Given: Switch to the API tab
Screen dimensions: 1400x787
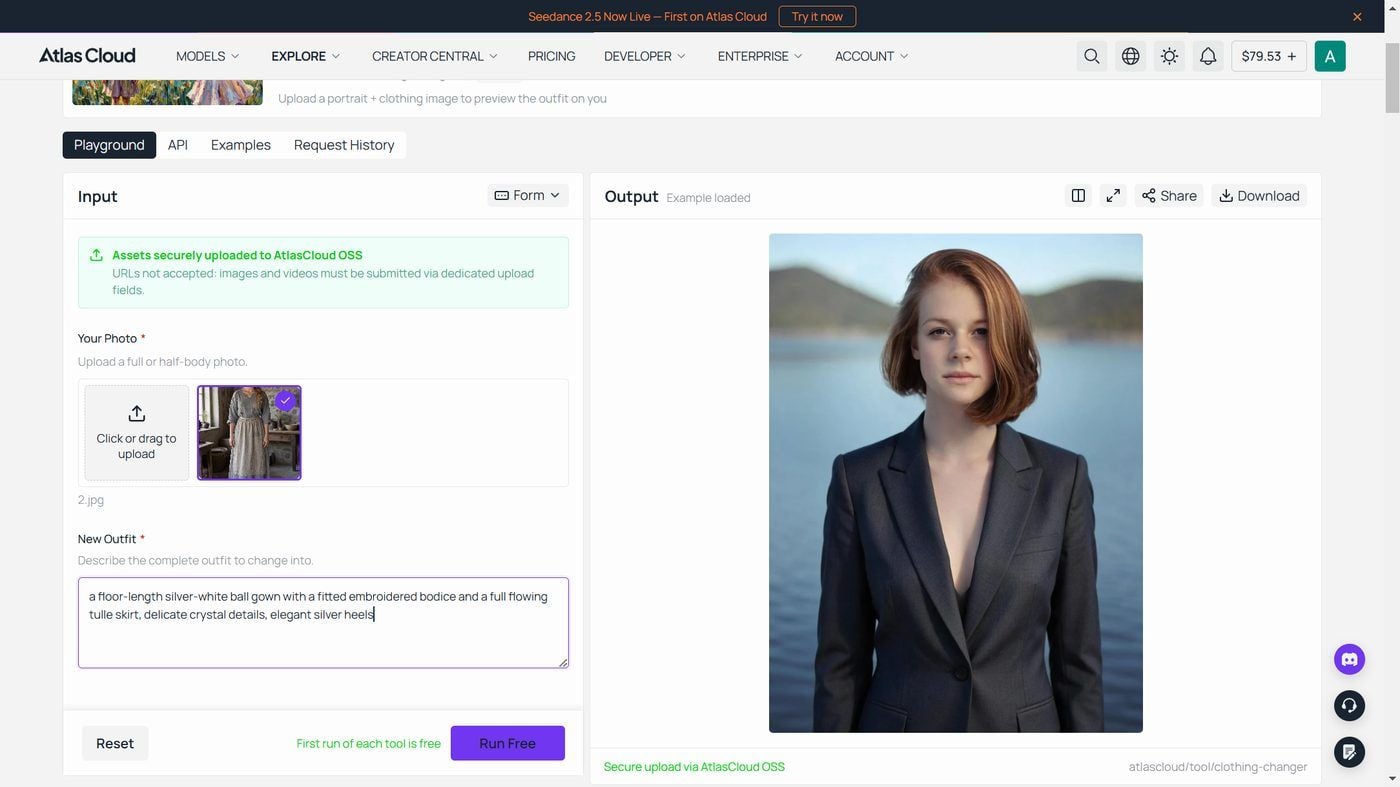Looking at the screenshot, I should 178,145.
